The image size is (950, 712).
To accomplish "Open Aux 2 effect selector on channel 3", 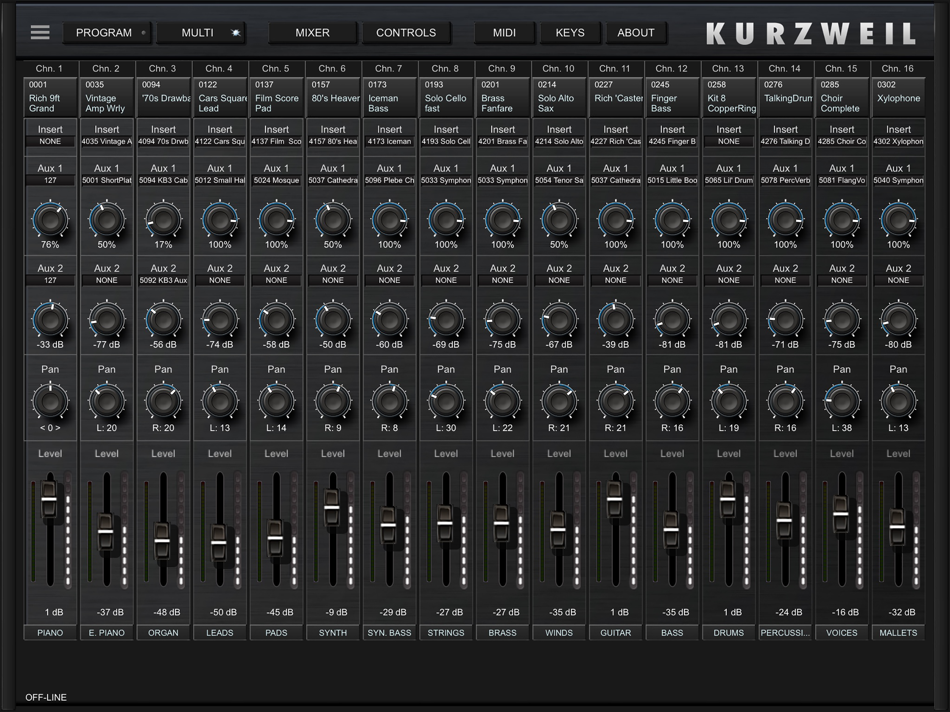I will tap(163, 281).
